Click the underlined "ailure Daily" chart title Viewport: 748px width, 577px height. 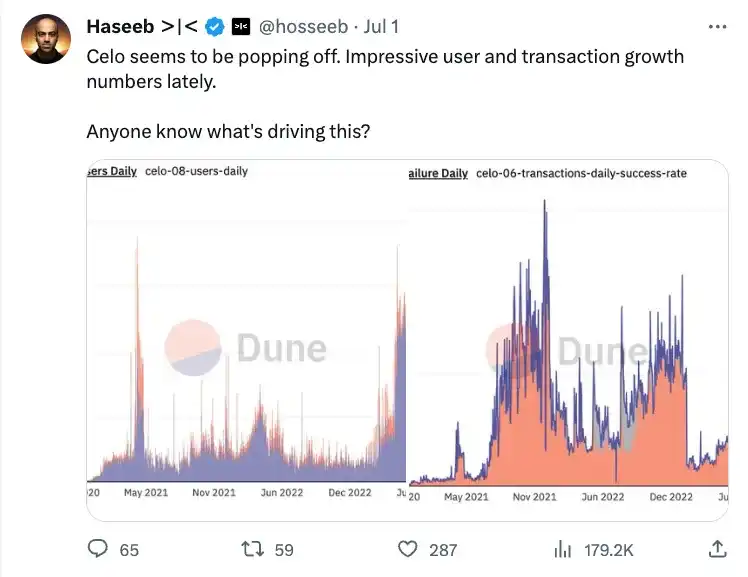[438, 173]
